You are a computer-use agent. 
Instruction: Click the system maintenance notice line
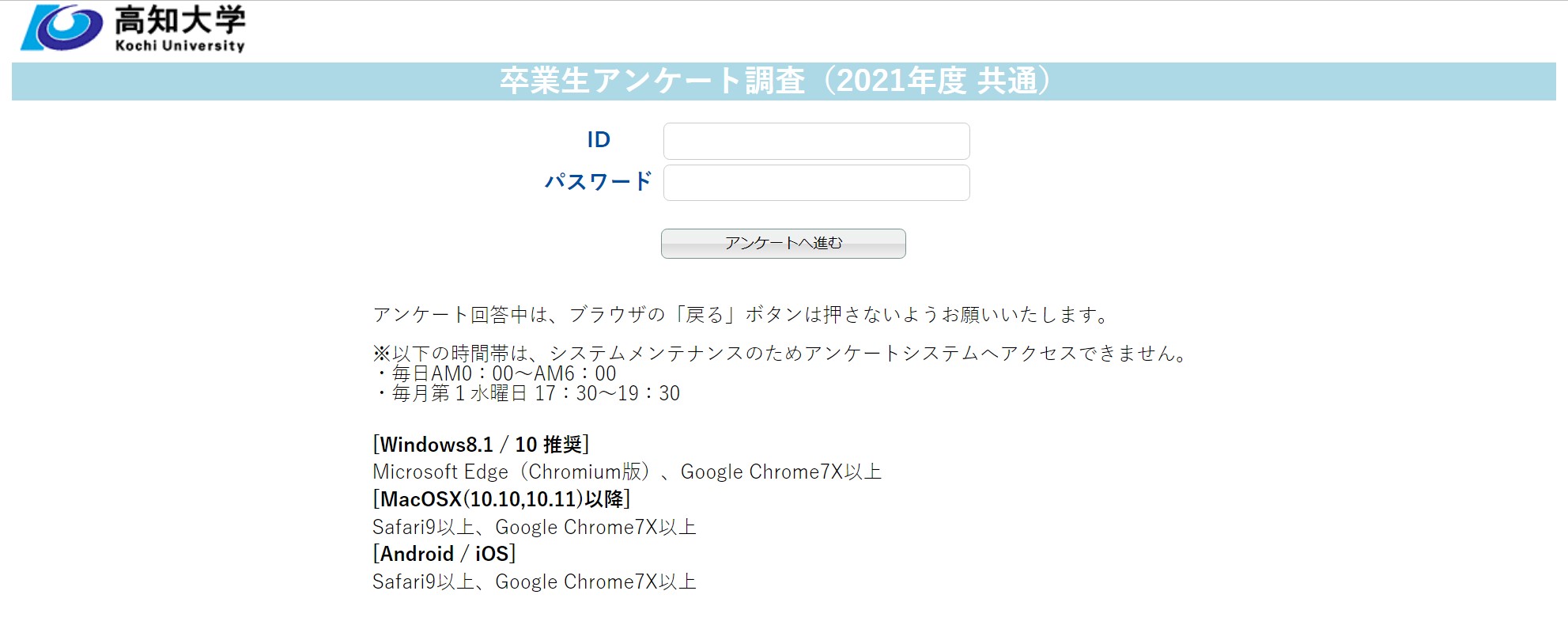tap(781, 353)
